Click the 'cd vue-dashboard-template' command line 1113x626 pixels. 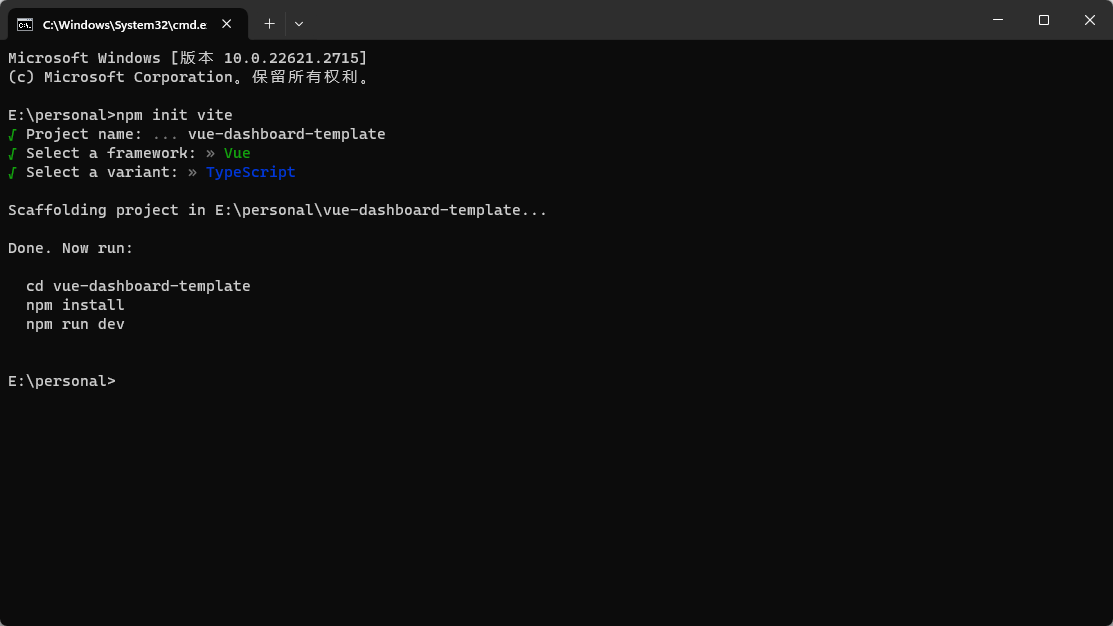pyautogui.click(x=138, y=286)
